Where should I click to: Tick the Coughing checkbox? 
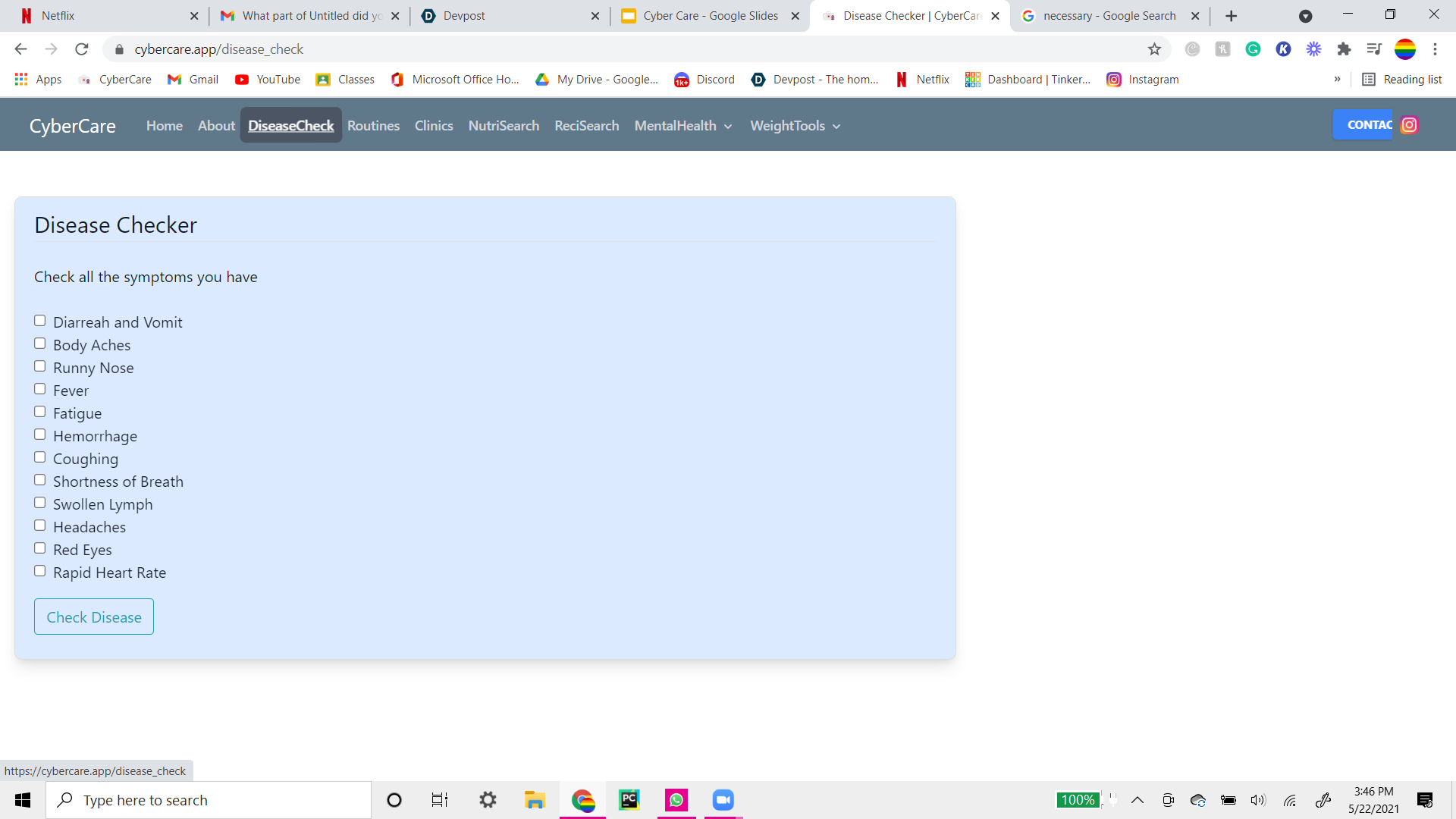40,457
